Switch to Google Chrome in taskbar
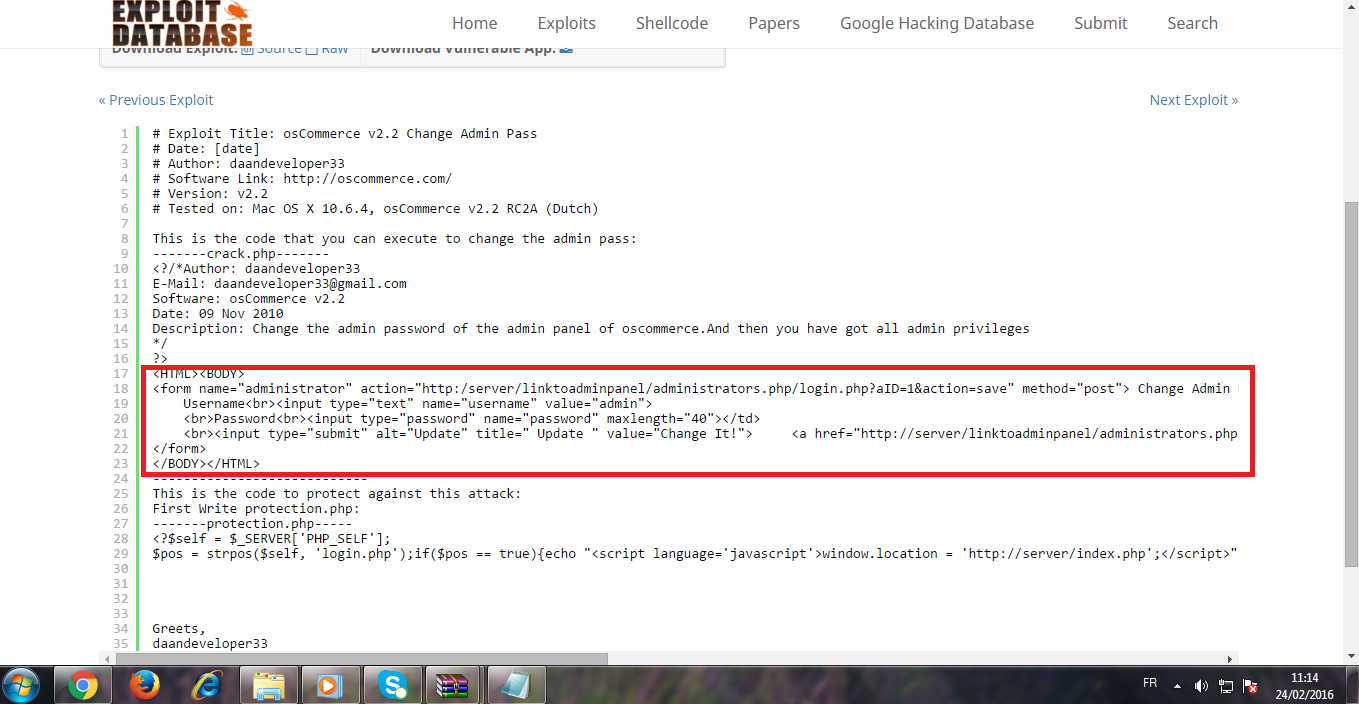The width and height of the screenshot is (1359, 704). (83, 686)
